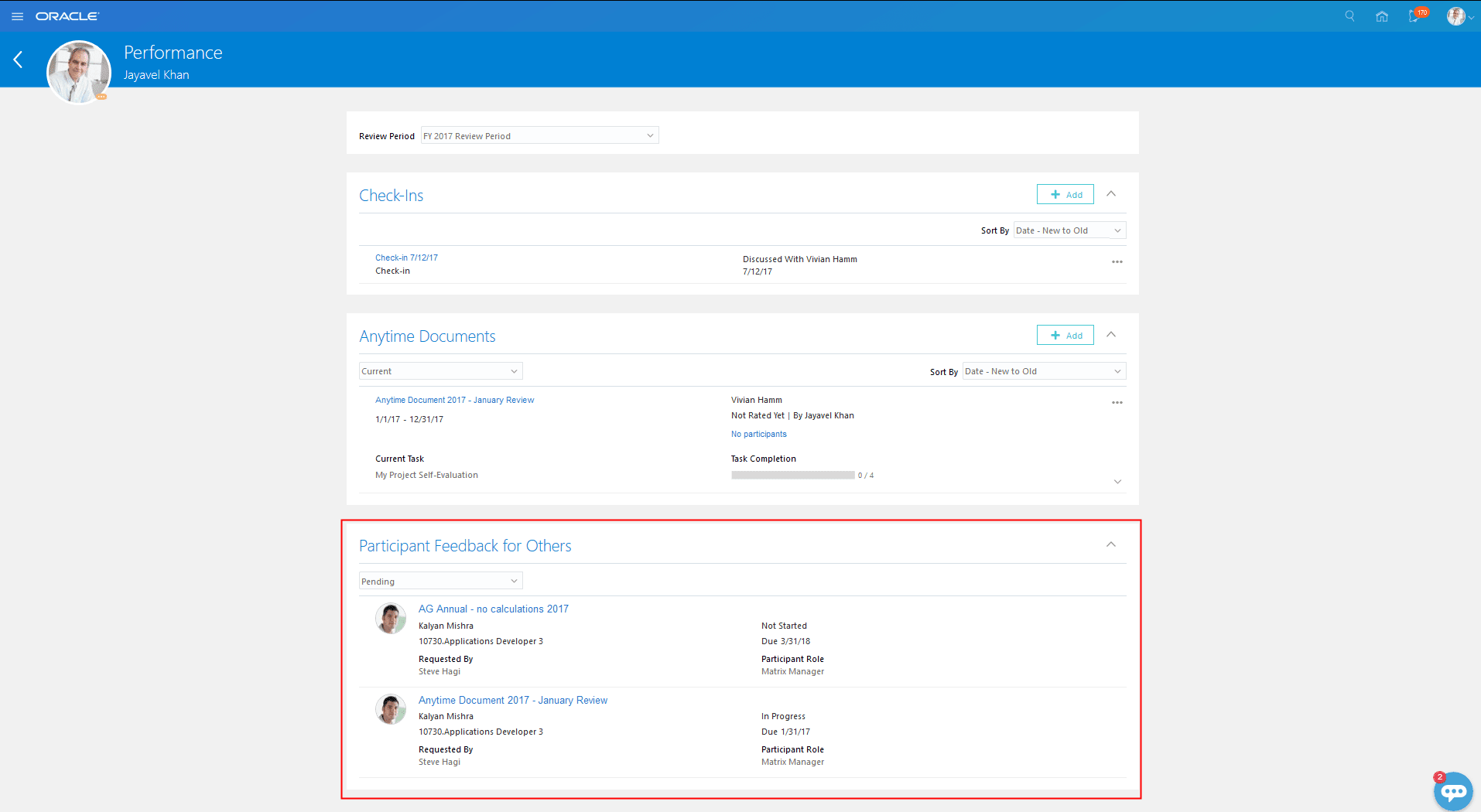Open the home page icon

(1382, 15)
